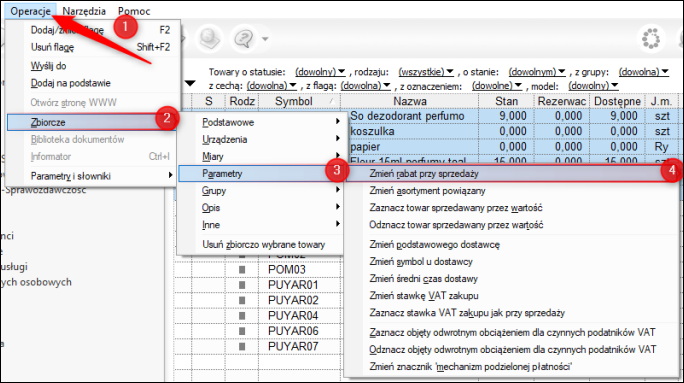Sort the table by Symbol column
Image resolution: width=684 pixels, height=383 pixels.
click(x=299, y=101)
